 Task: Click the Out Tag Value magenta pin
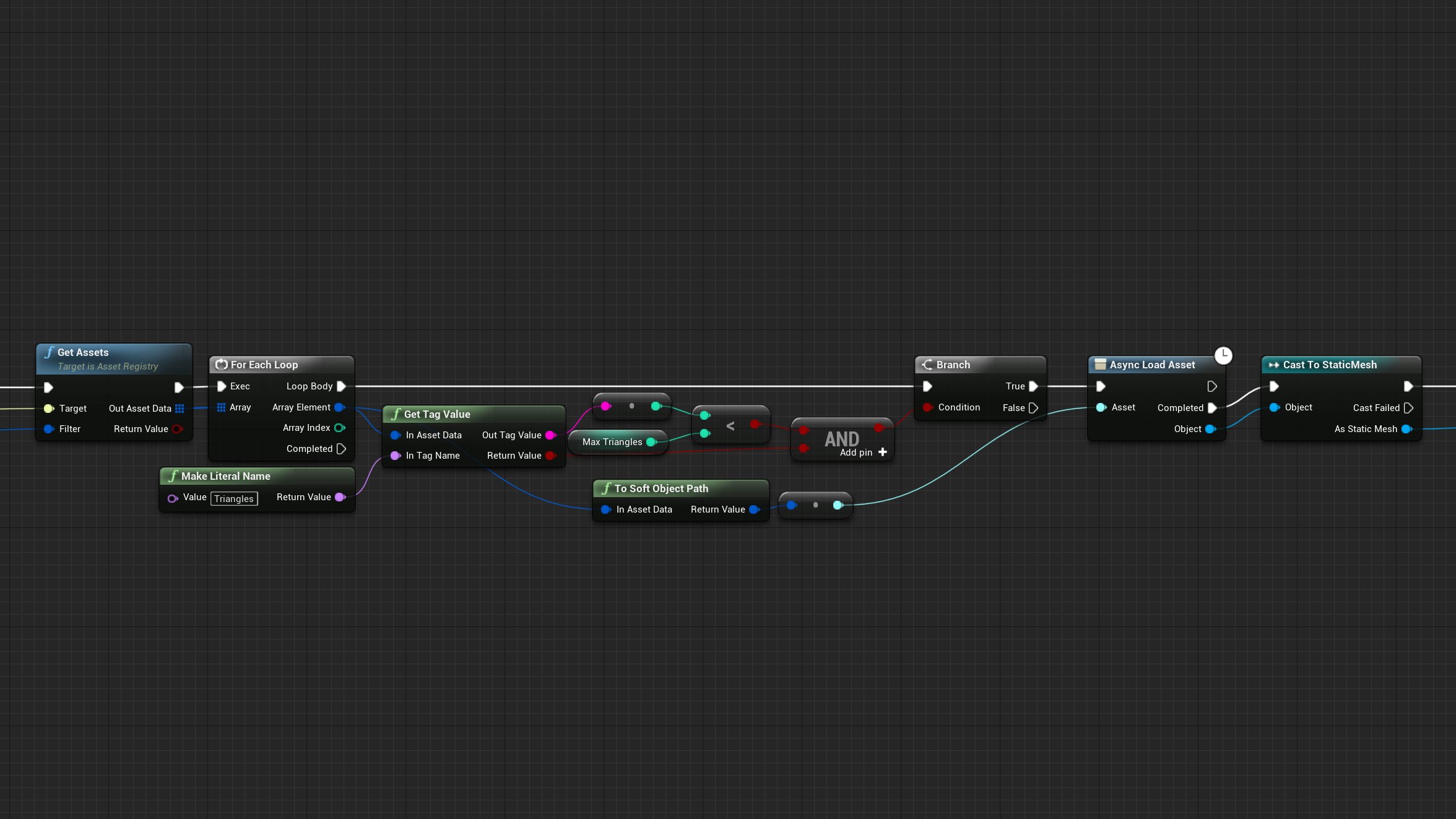[550, 435]
